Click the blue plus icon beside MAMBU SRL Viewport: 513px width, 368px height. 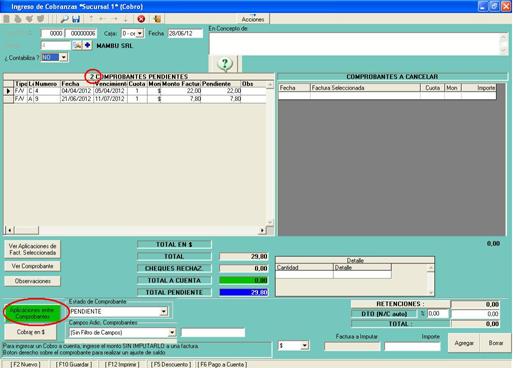coord(87,45)
